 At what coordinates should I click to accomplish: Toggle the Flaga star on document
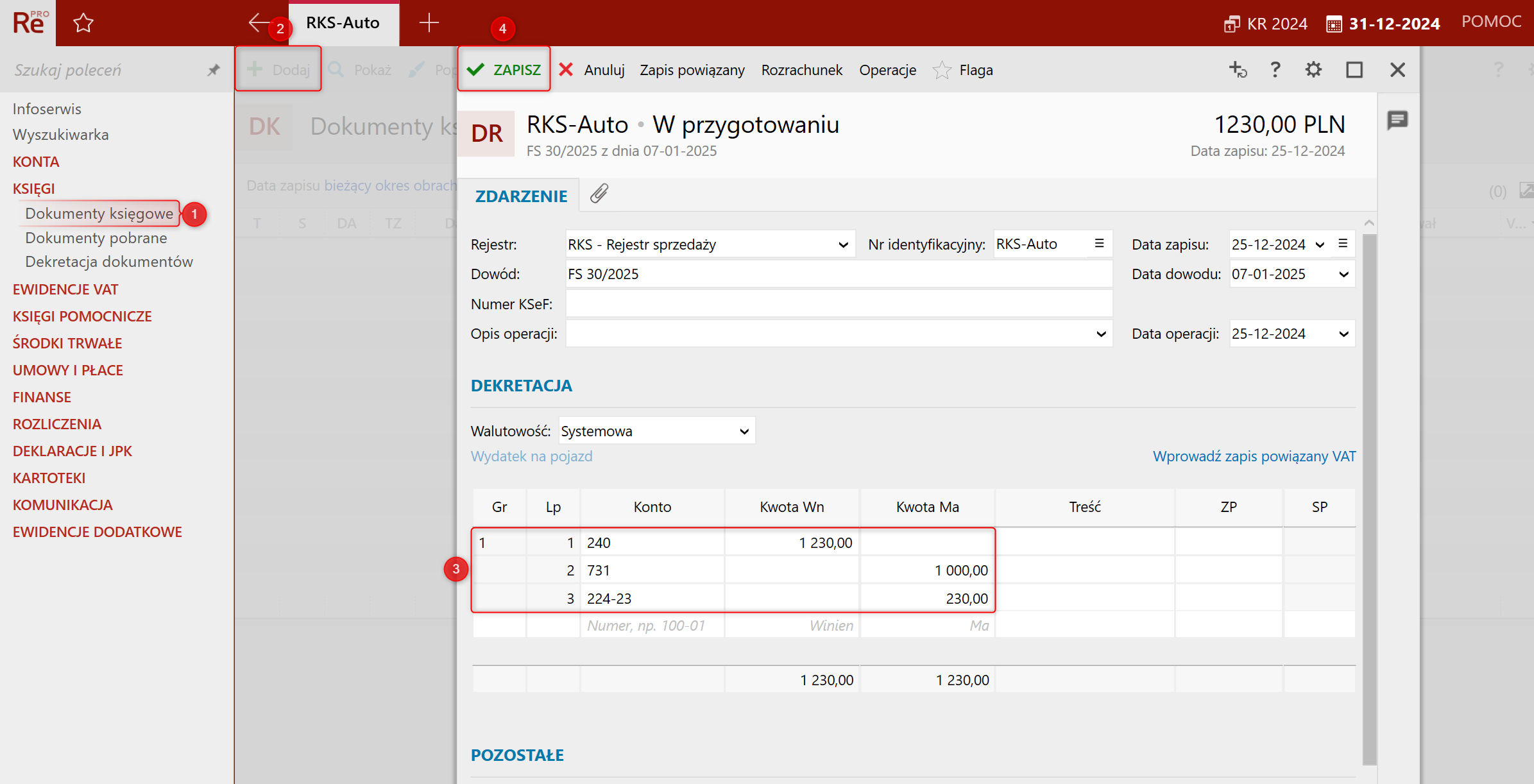[x=942, y=70]
